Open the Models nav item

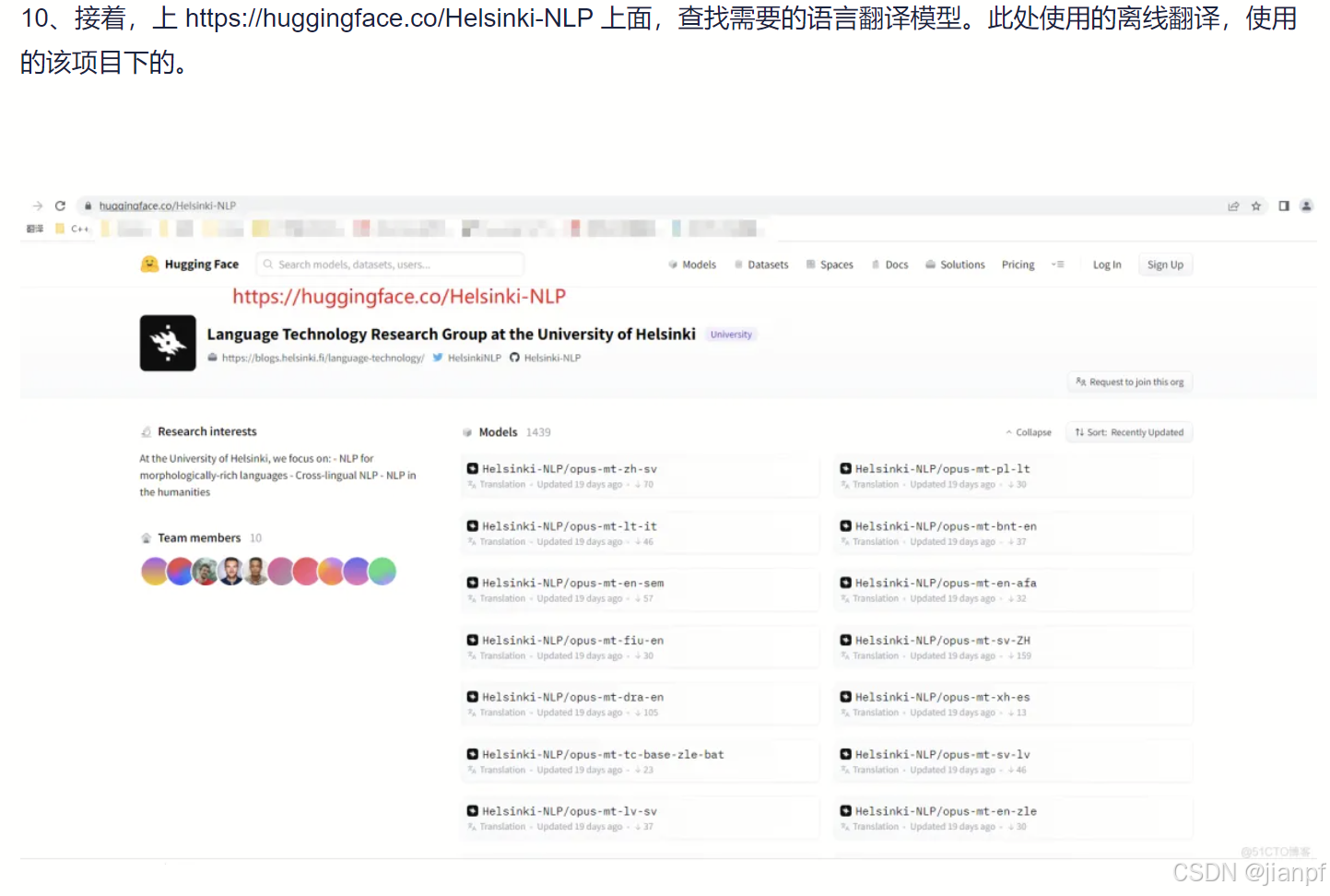pos(692,265)
